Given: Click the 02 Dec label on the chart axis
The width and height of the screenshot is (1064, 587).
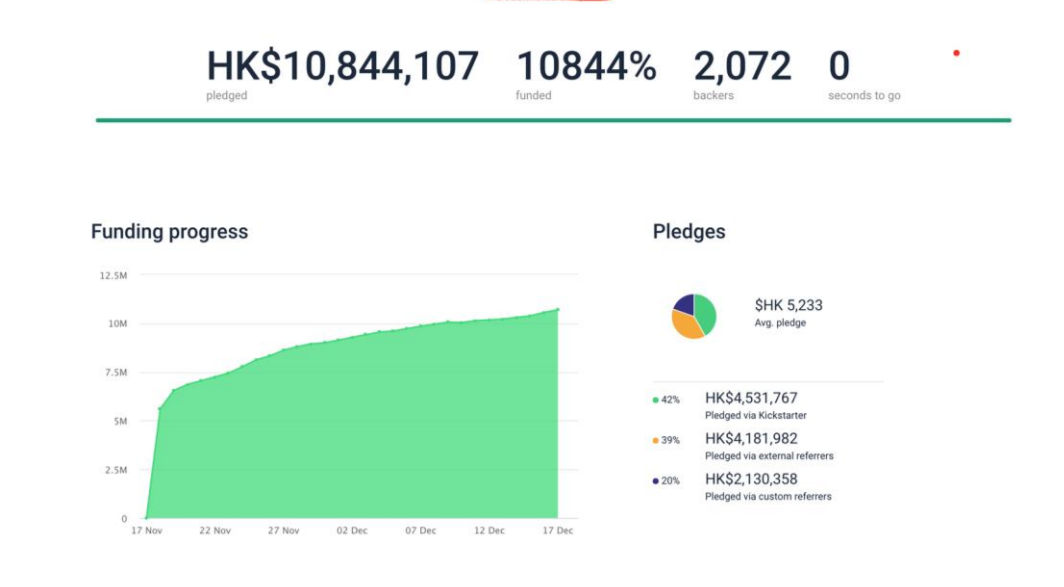Looking at the screenshot, I should click(x=352, y=531).
